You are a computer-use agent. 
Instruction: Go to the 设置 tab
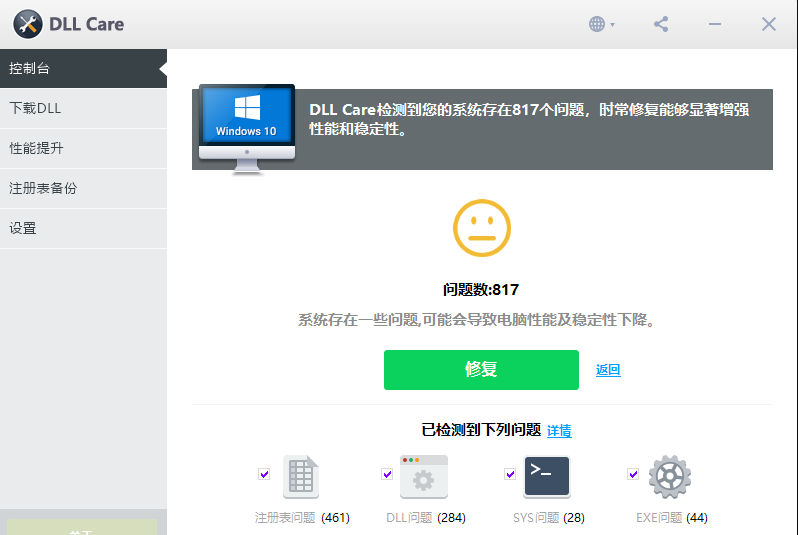(x=83, y=228)
